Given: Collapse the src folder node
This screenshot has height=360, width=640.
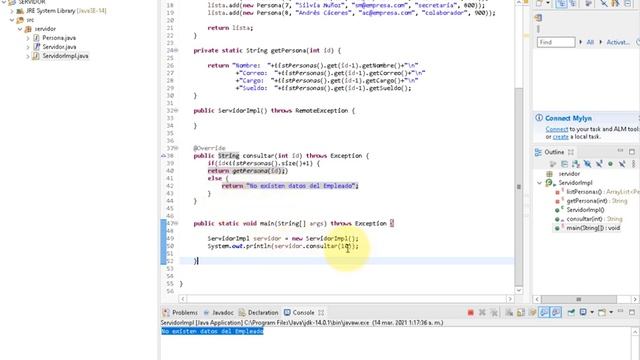Looking at the screenshot, I should pos(12,20).
